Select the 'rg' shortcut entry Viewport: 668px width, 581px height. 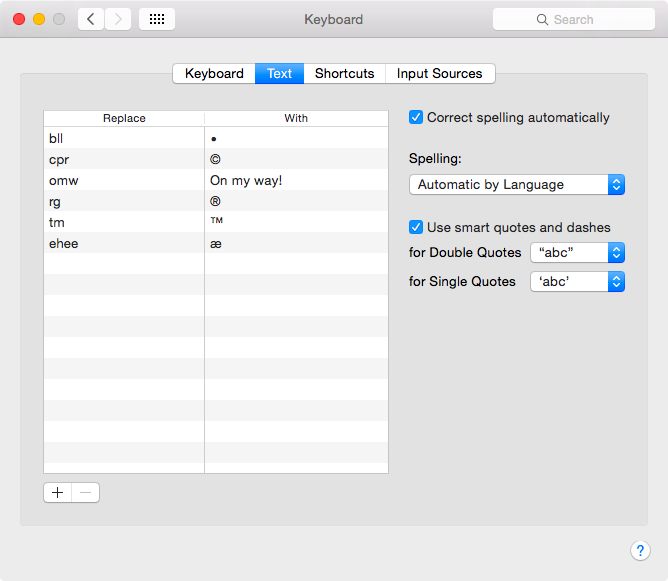(x=124, y=201)
